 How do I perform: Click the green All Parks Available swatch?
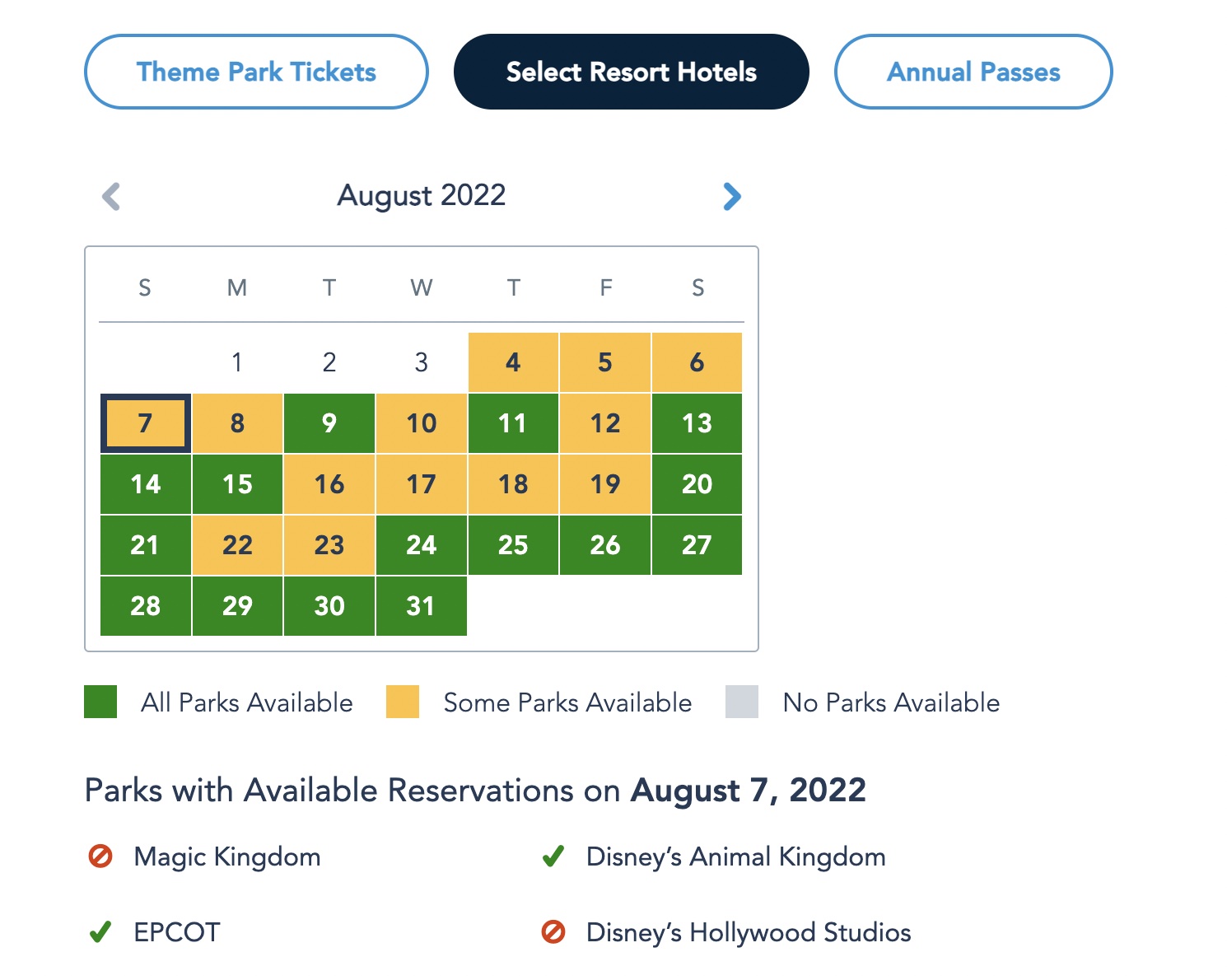pos(100,702)
